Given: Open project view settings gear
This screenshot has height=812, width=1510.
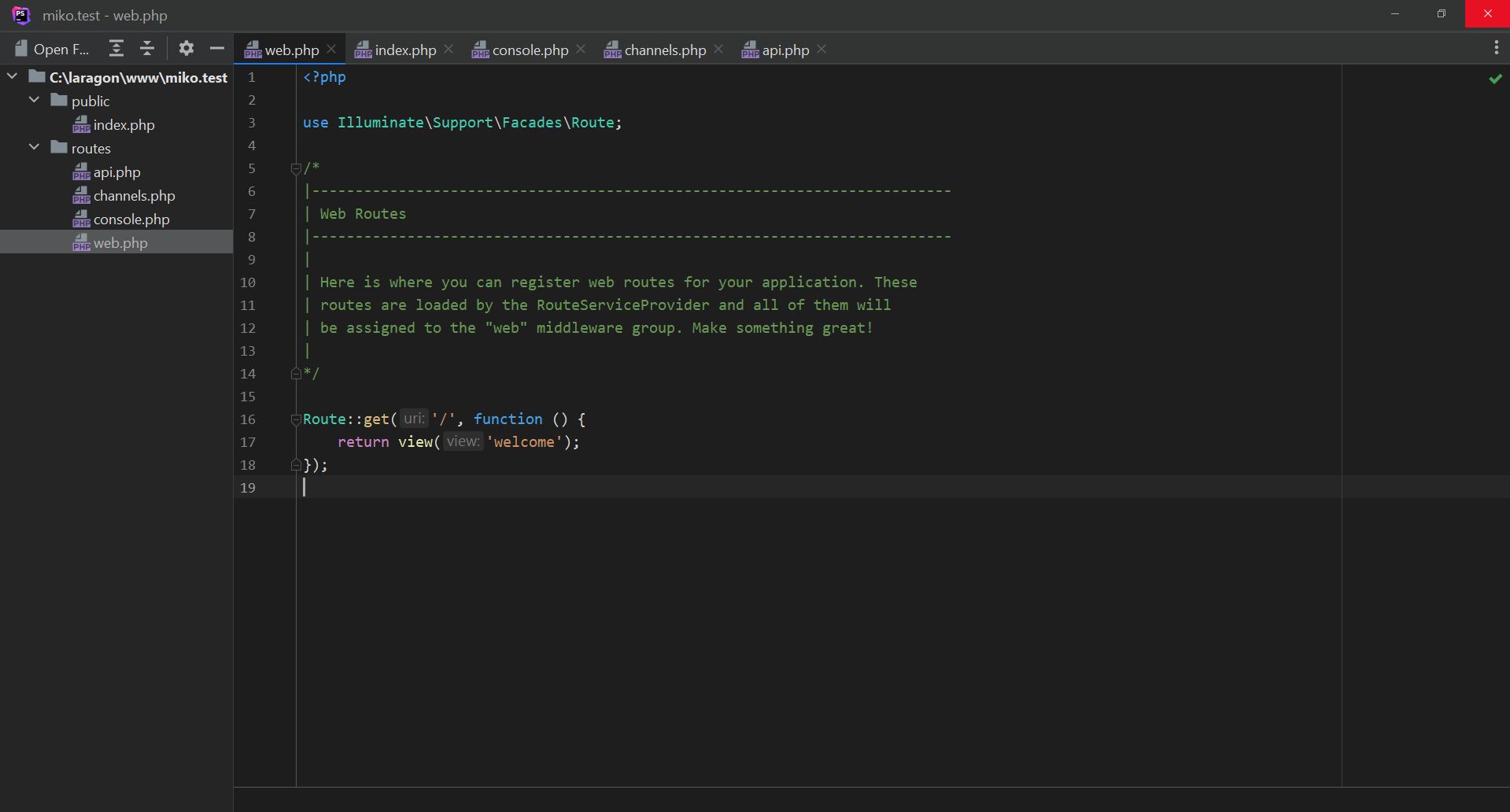Looking at the screenshot, I should click(x=186, y=49).
